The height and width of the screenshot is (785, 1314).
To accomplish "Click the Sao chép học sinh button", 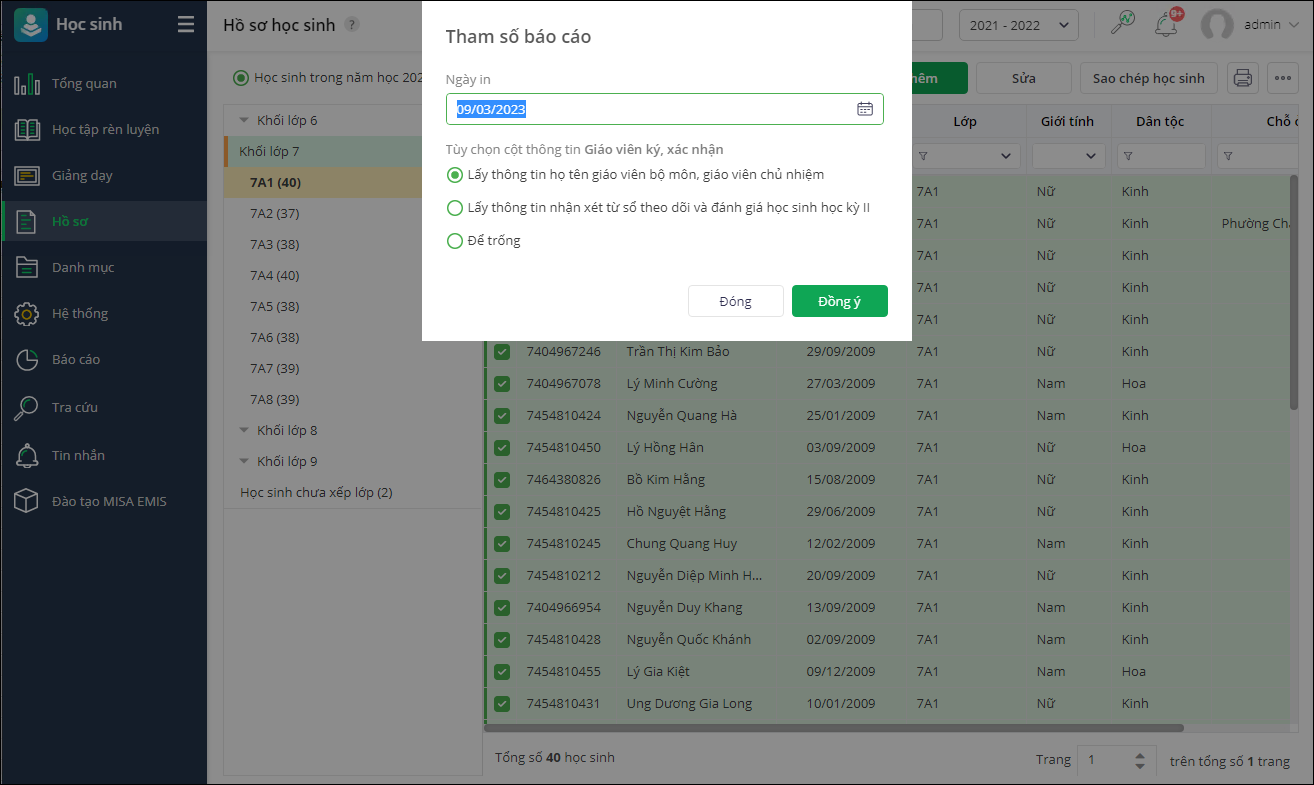I will (x=1149, y=78).
